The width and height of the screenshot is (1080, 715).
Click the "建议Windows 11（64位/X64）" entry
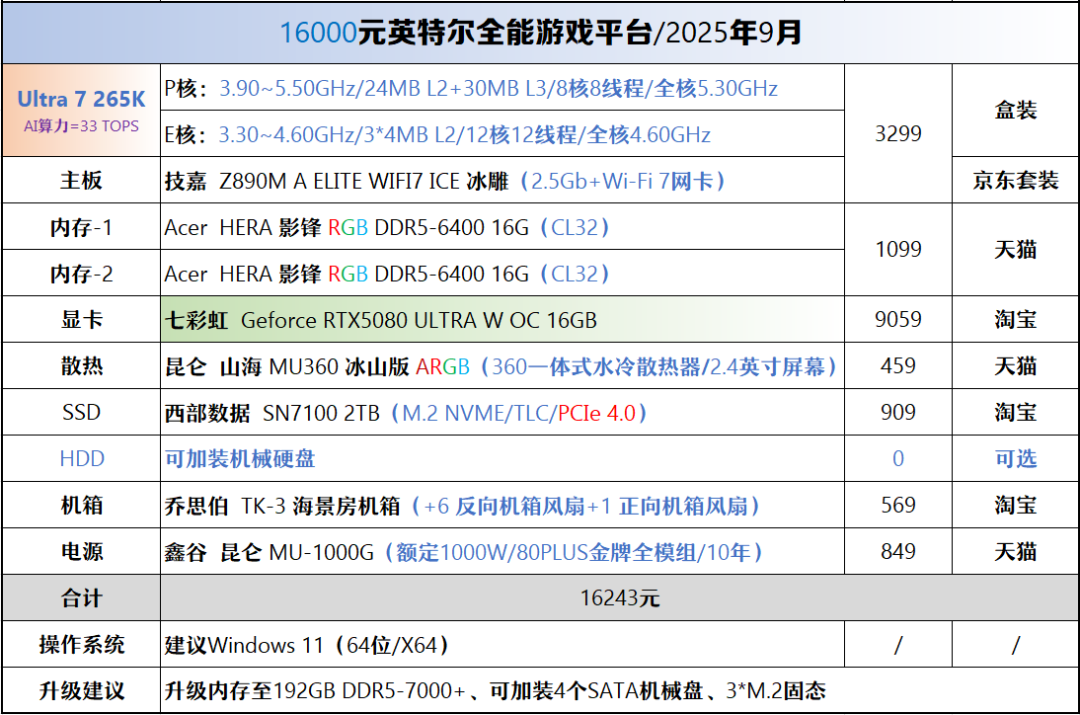click(x=307, y=645)
